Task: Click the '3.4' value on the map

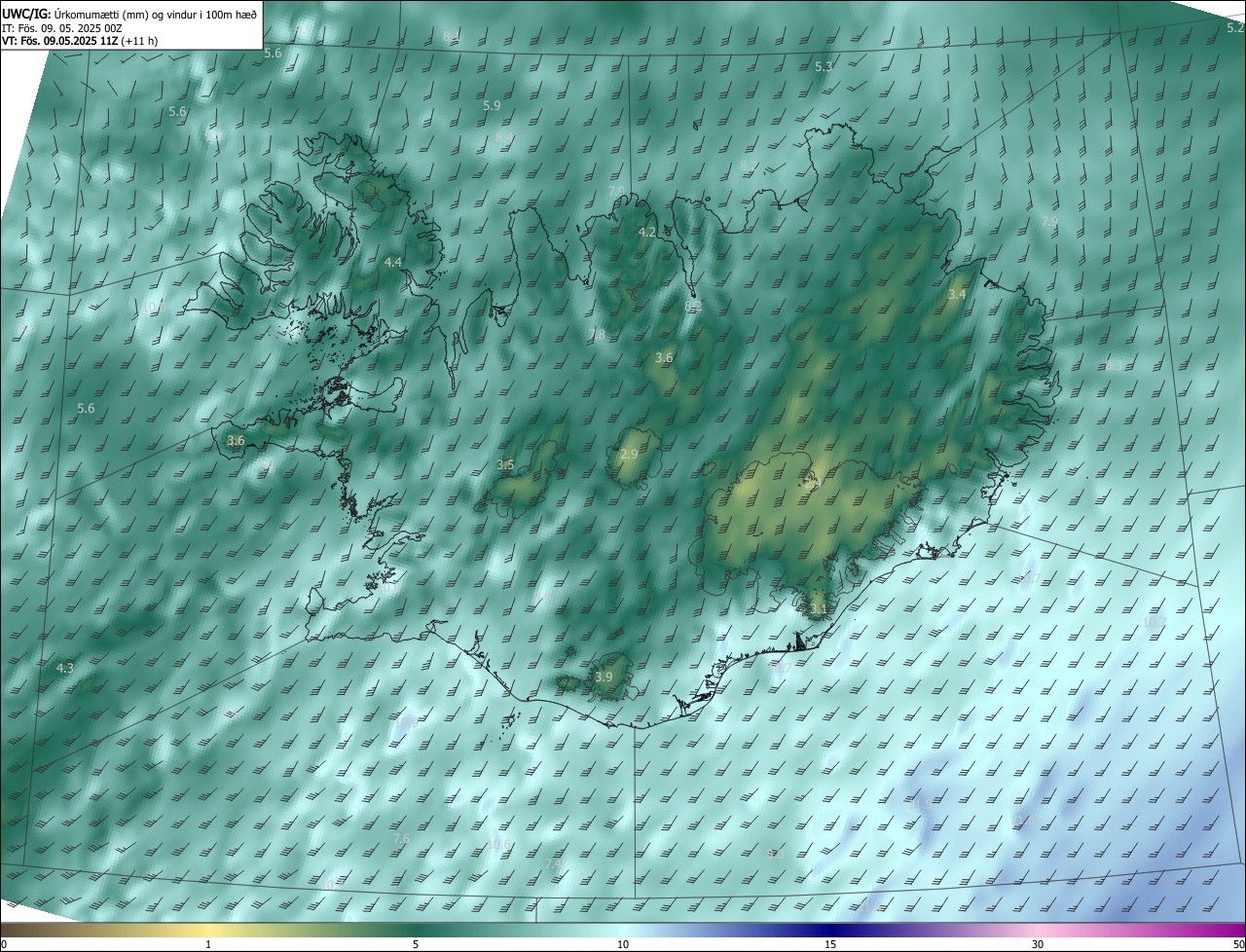Action: coord(957,294)
